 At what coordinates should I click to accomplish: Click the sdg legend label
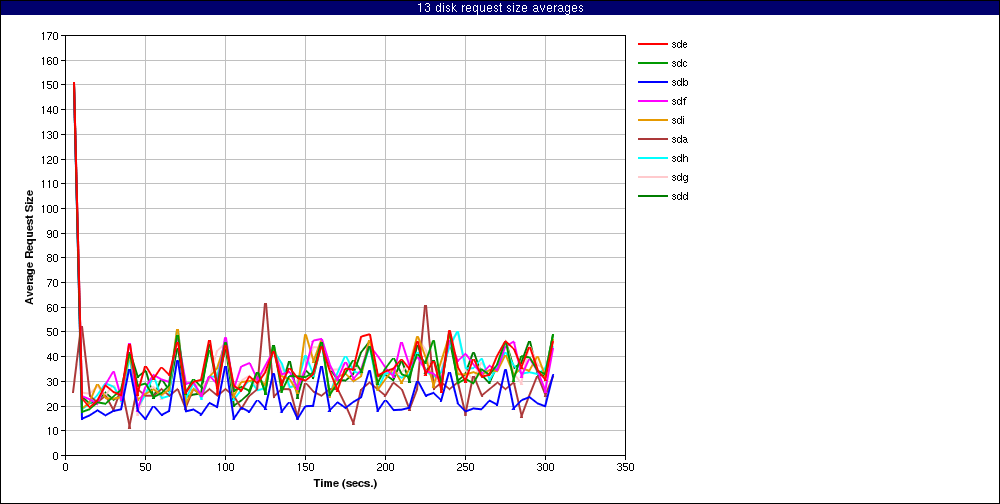(x=679, y=177)
